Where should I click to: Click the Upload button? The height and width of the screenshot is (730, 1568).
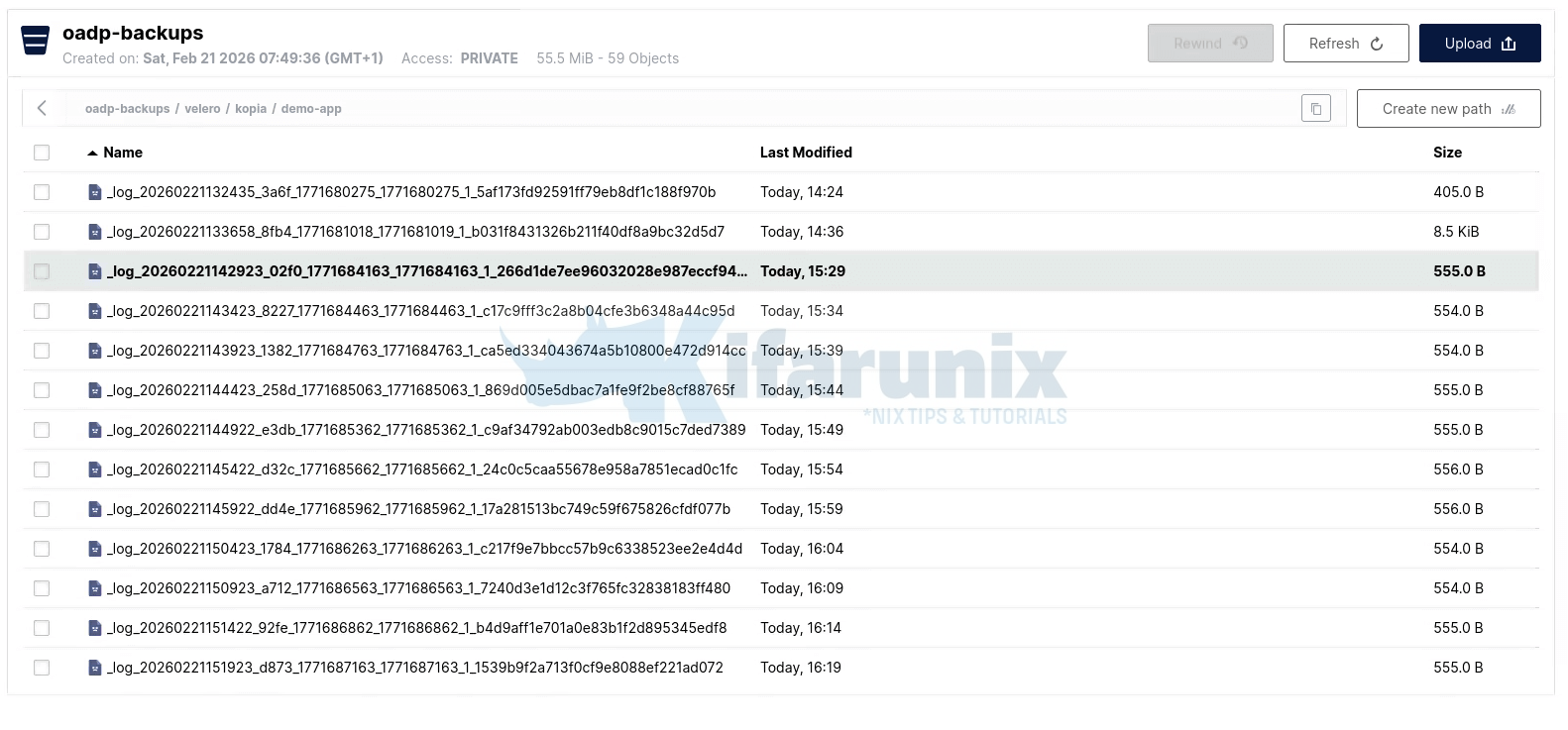pyautogui.click(x=1480, y=44)
